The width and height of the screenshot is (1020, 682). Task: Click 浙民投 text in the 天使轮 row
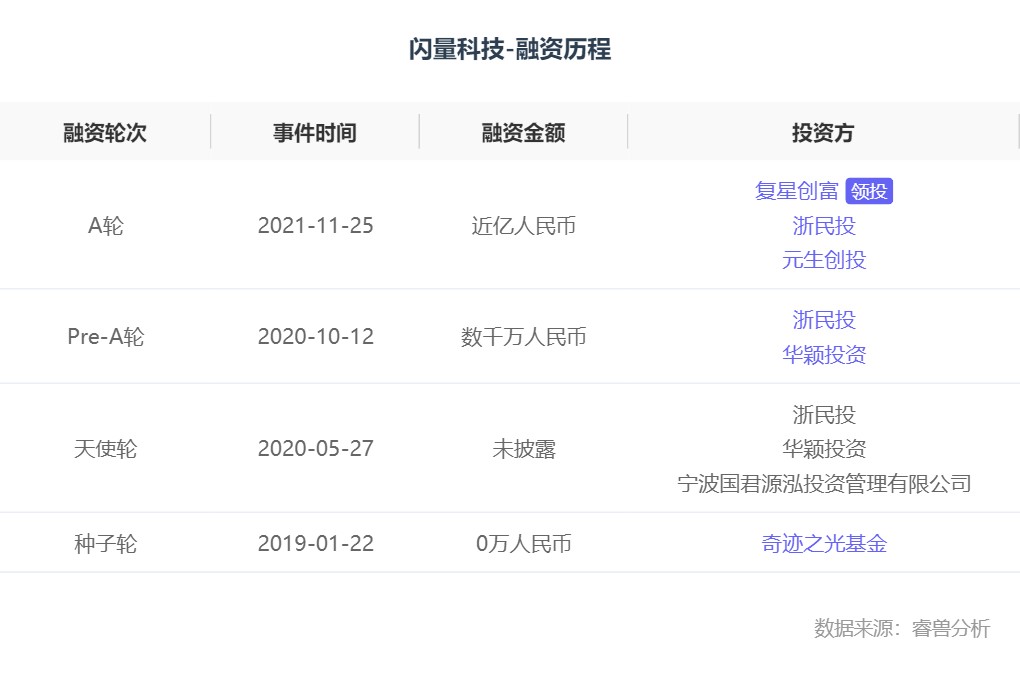(824, 415)
